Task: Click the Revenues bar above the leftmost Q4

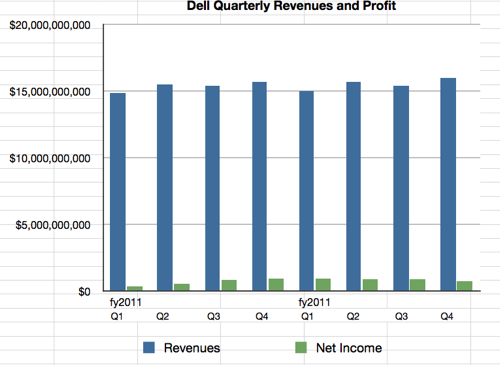Action: [x=259, y=186]
